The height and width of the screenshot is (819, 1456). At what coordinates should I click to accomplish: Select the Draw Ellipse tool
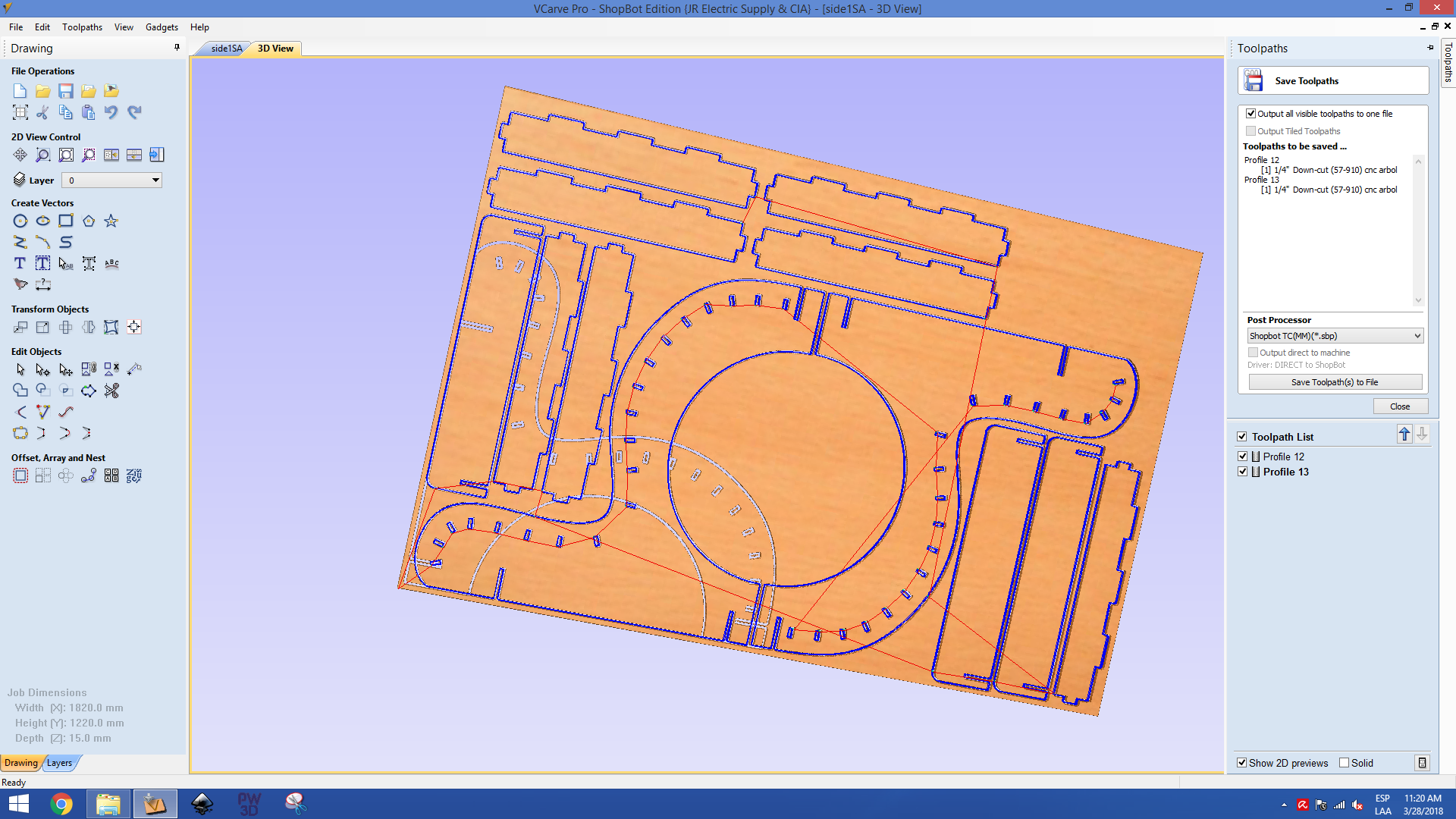(43, 221)
